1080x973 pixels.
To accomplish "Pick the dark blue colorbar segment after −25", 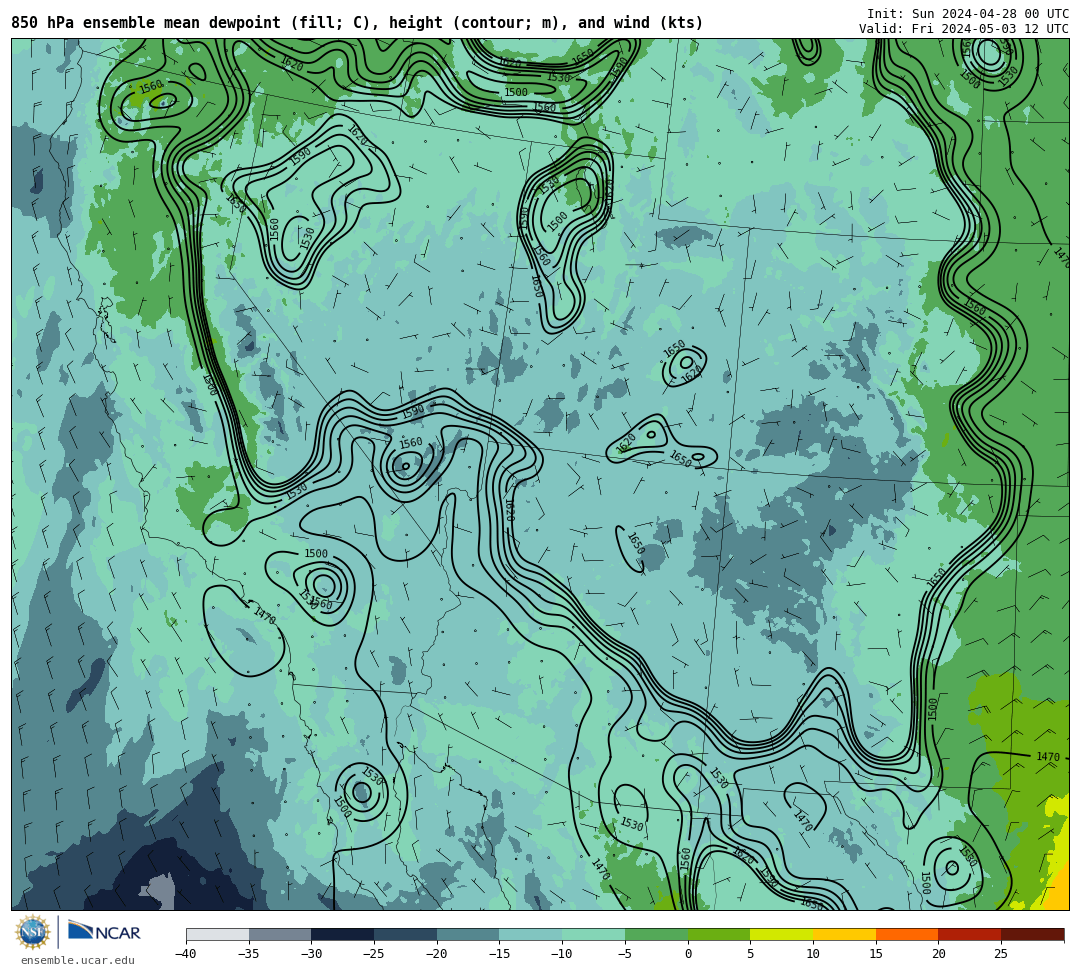I will [406, 934].
